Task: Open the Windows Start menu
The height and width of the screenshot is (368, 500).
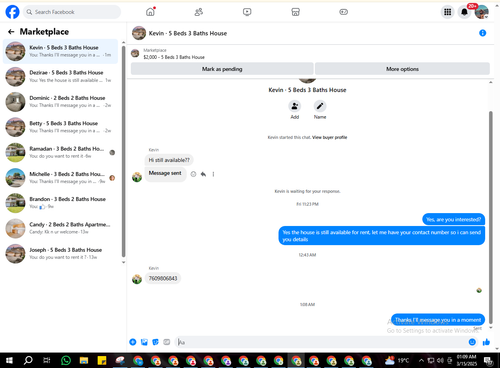Action: [x=9, y=360]
